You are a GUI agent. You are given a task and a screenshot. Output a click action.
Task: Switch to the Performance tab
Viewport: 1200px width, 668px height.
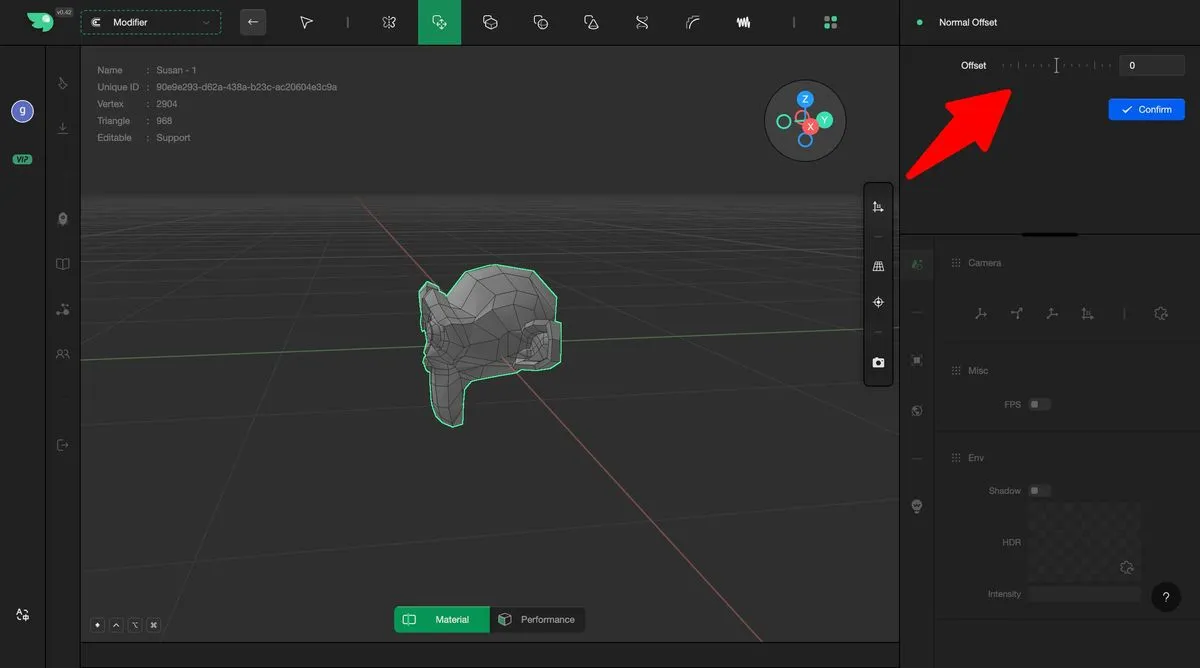coord(537,620)
